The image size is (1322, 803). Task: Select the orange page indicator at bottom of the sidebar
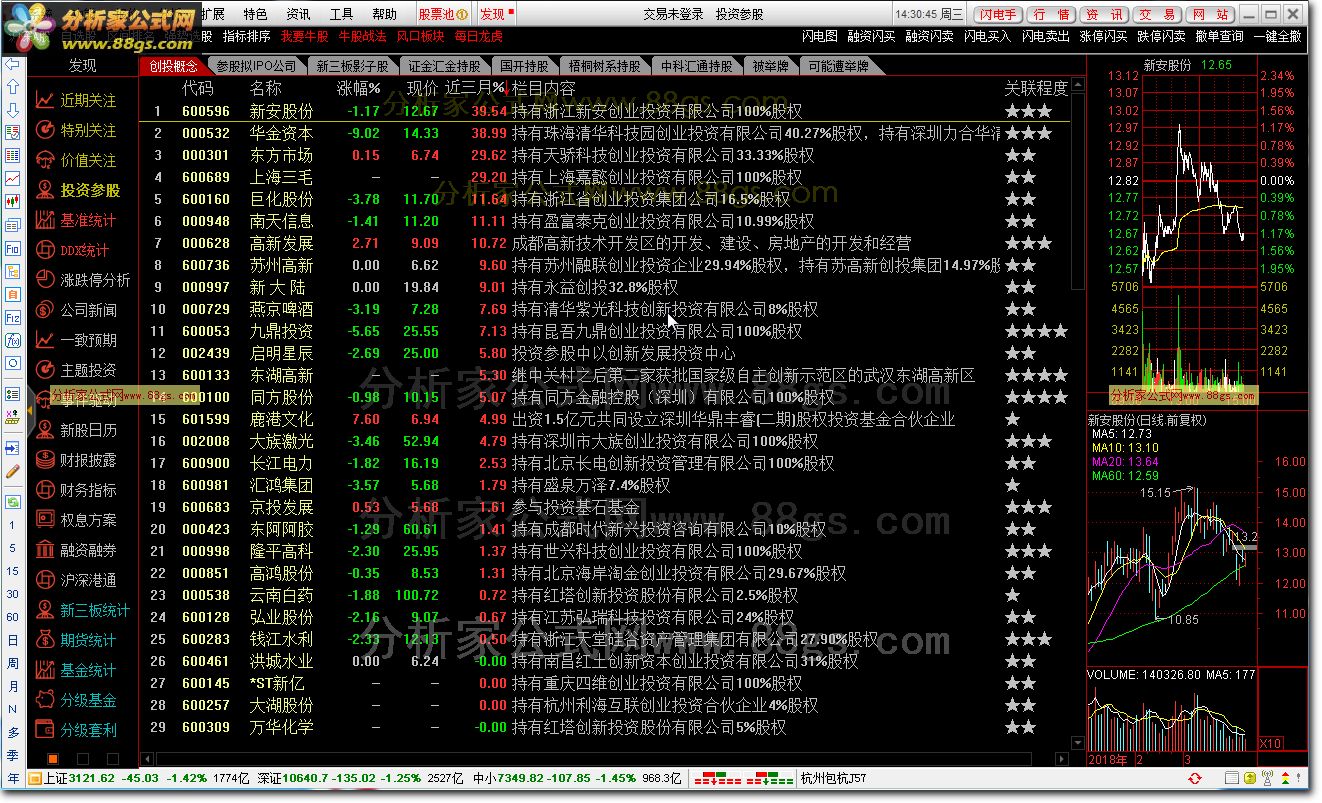pyautogui.click(x=53, y=759)
